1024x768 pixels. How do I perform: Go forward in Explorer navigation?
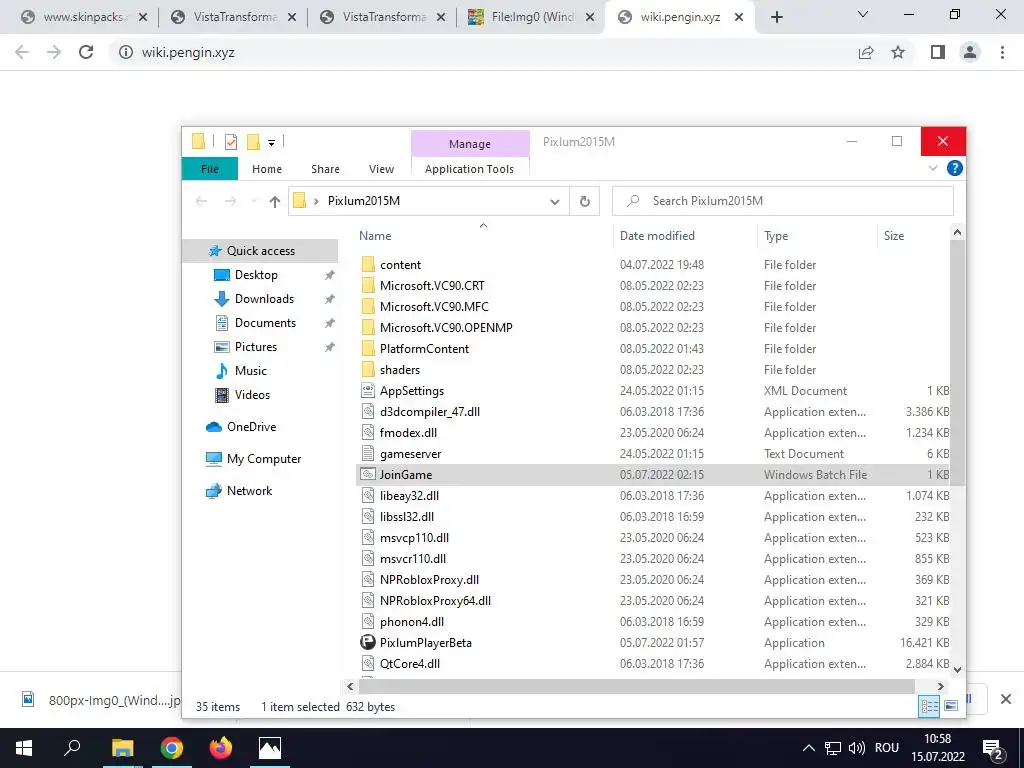pyautogui.click(x=230, y=201)
